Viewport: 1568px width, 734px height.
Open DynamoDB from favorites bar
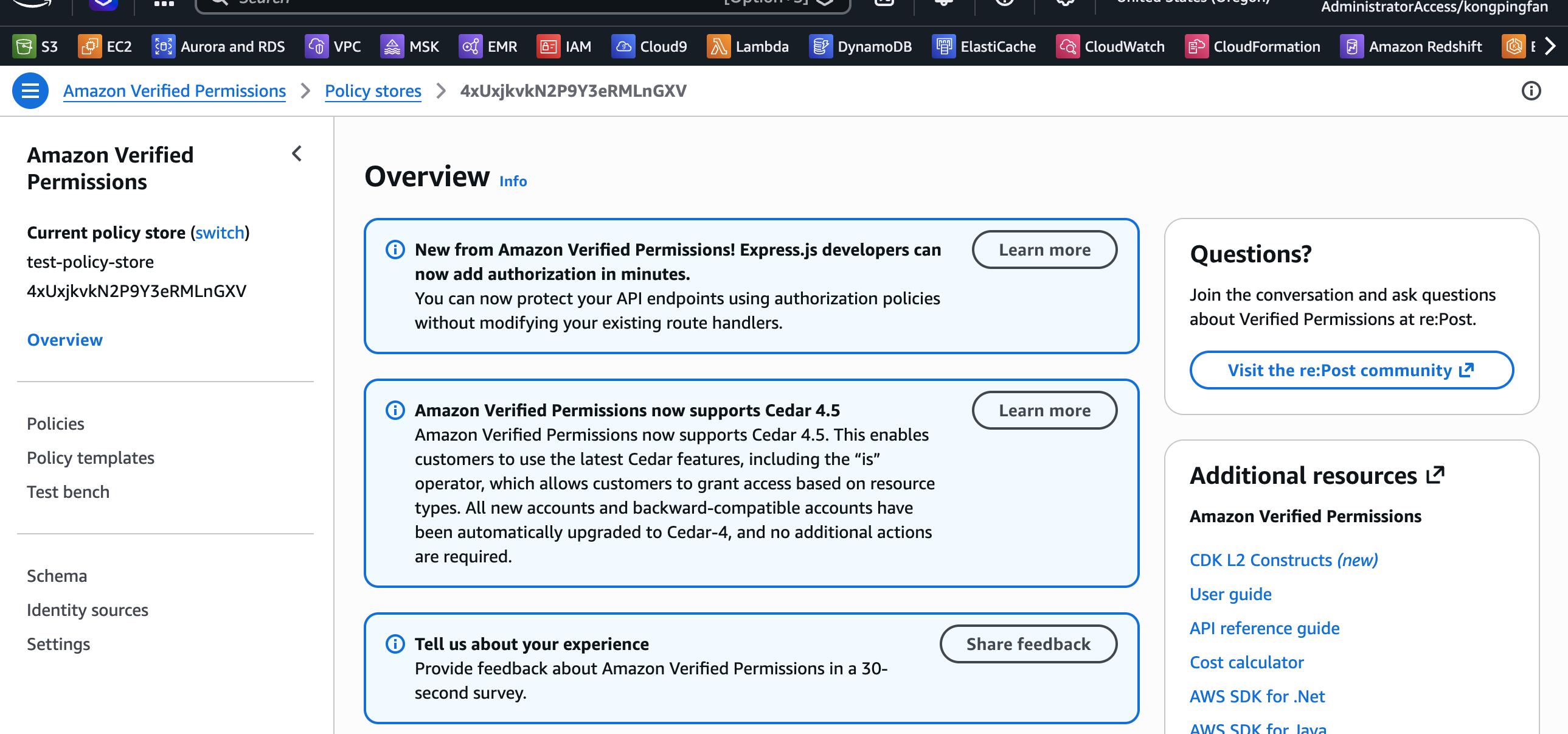pyautogui.click(x=820, y=46)
